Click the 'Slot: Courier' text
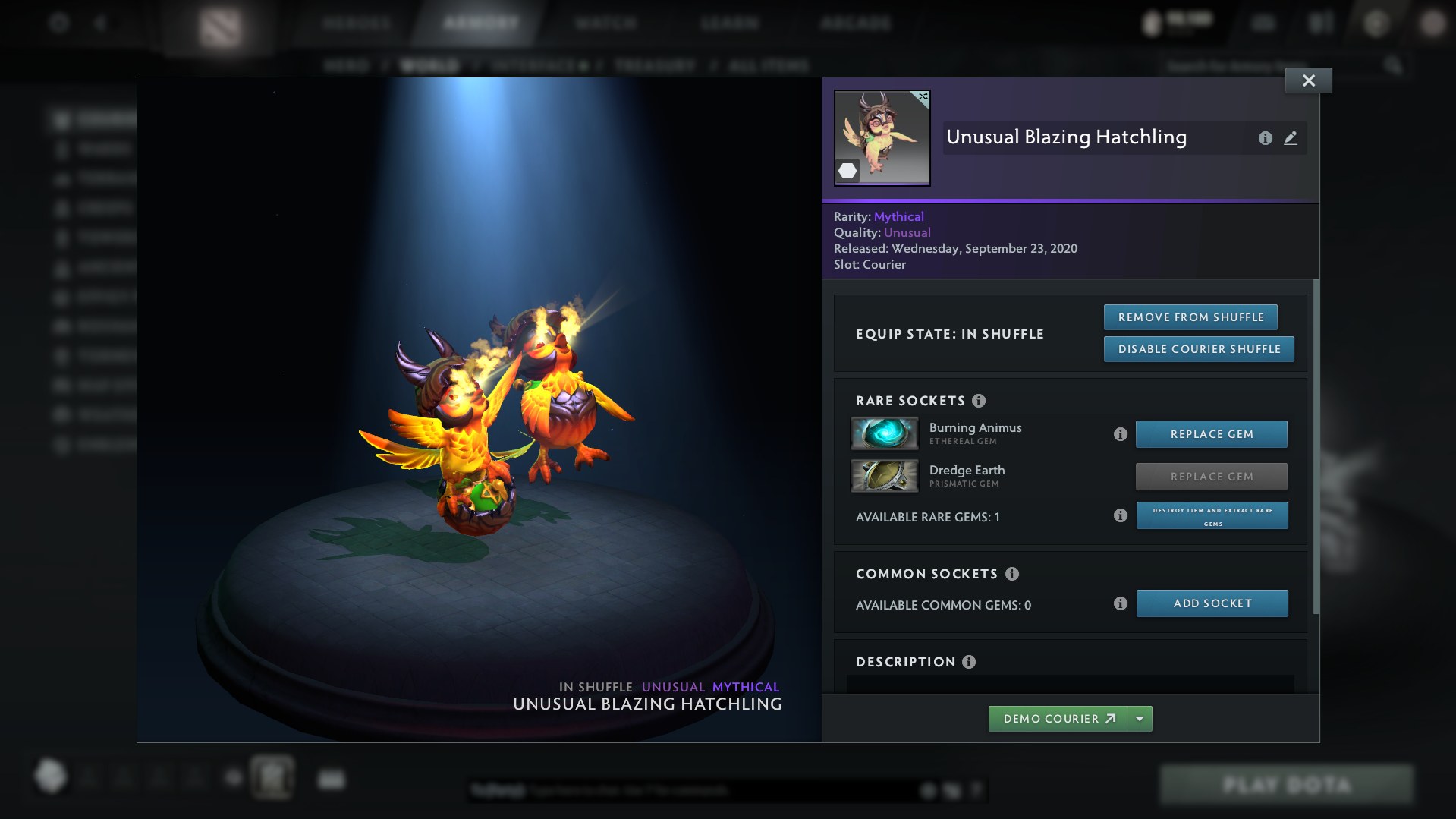 (870, 264)
